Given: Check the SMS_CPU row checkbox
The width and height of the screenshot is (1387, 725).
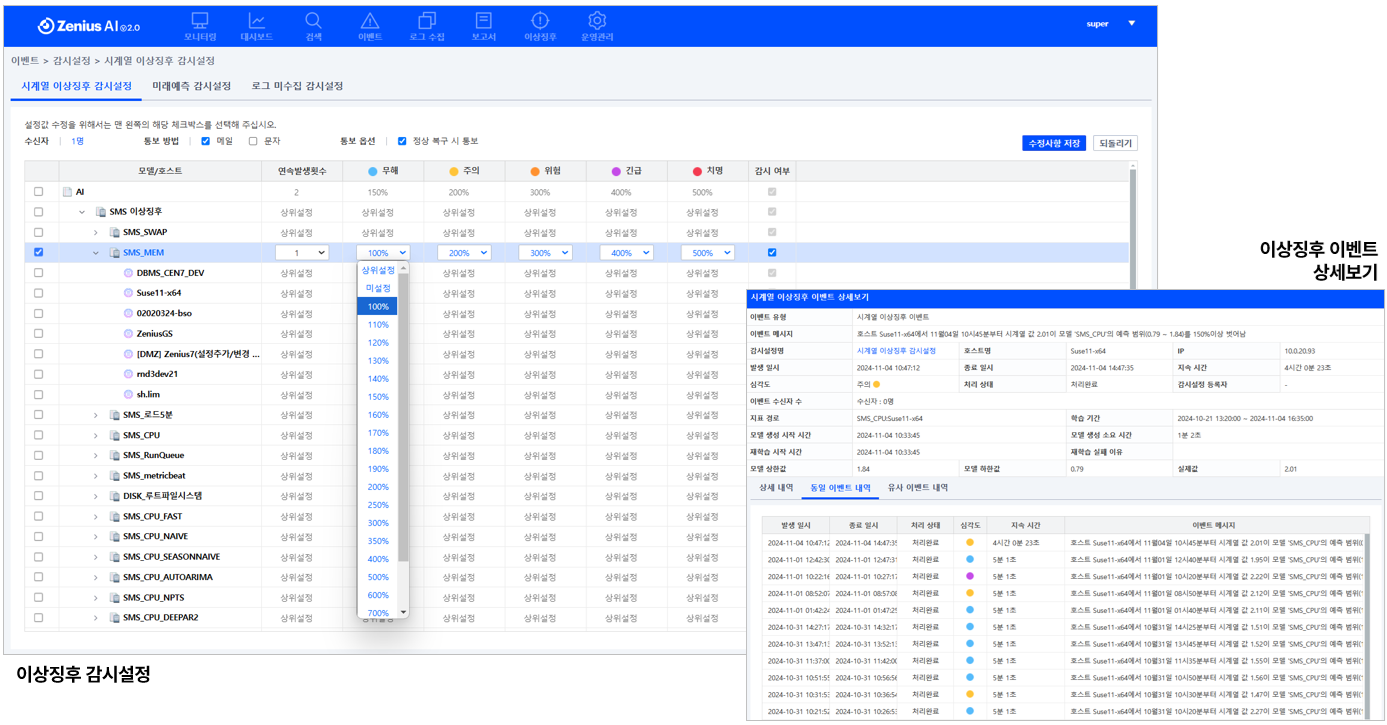Looking at the screenshot, I should (39, 435).
